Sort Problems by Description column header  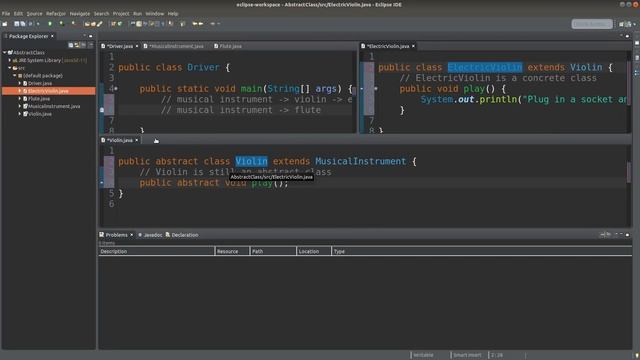coord(157,251)
